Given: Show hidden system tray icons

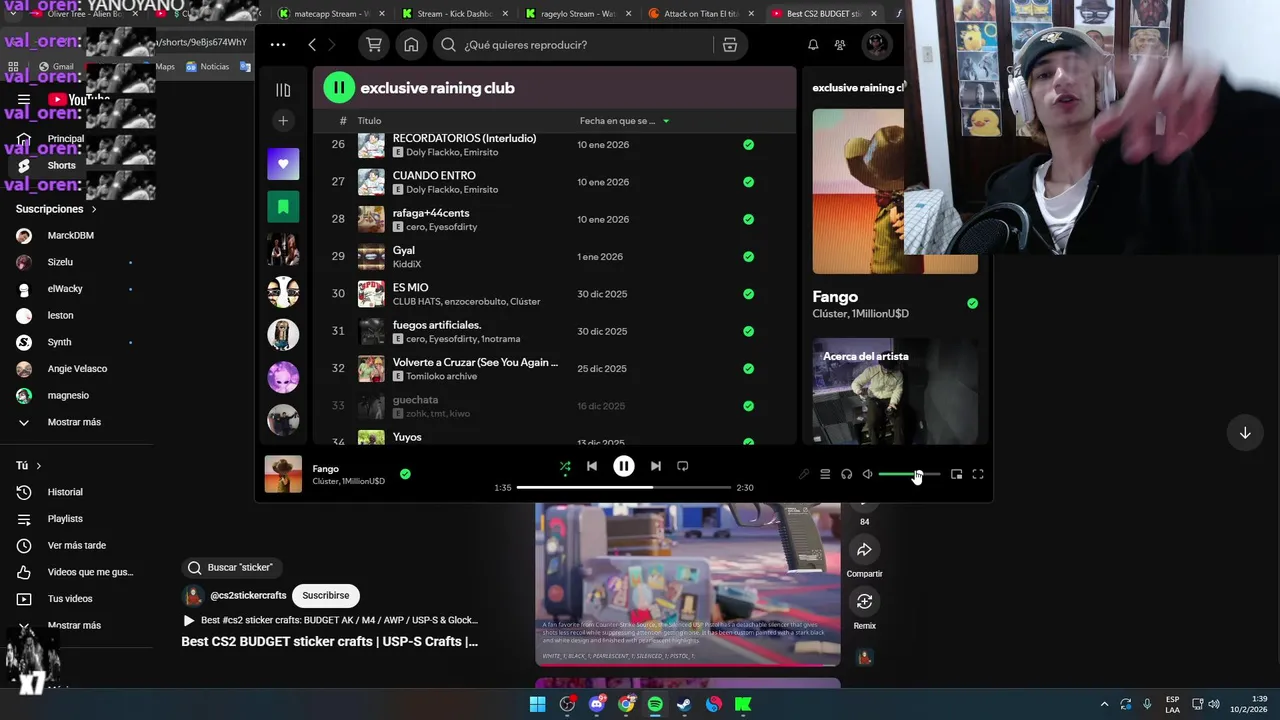Looking at the screenshot, I should click(1104, 704).
